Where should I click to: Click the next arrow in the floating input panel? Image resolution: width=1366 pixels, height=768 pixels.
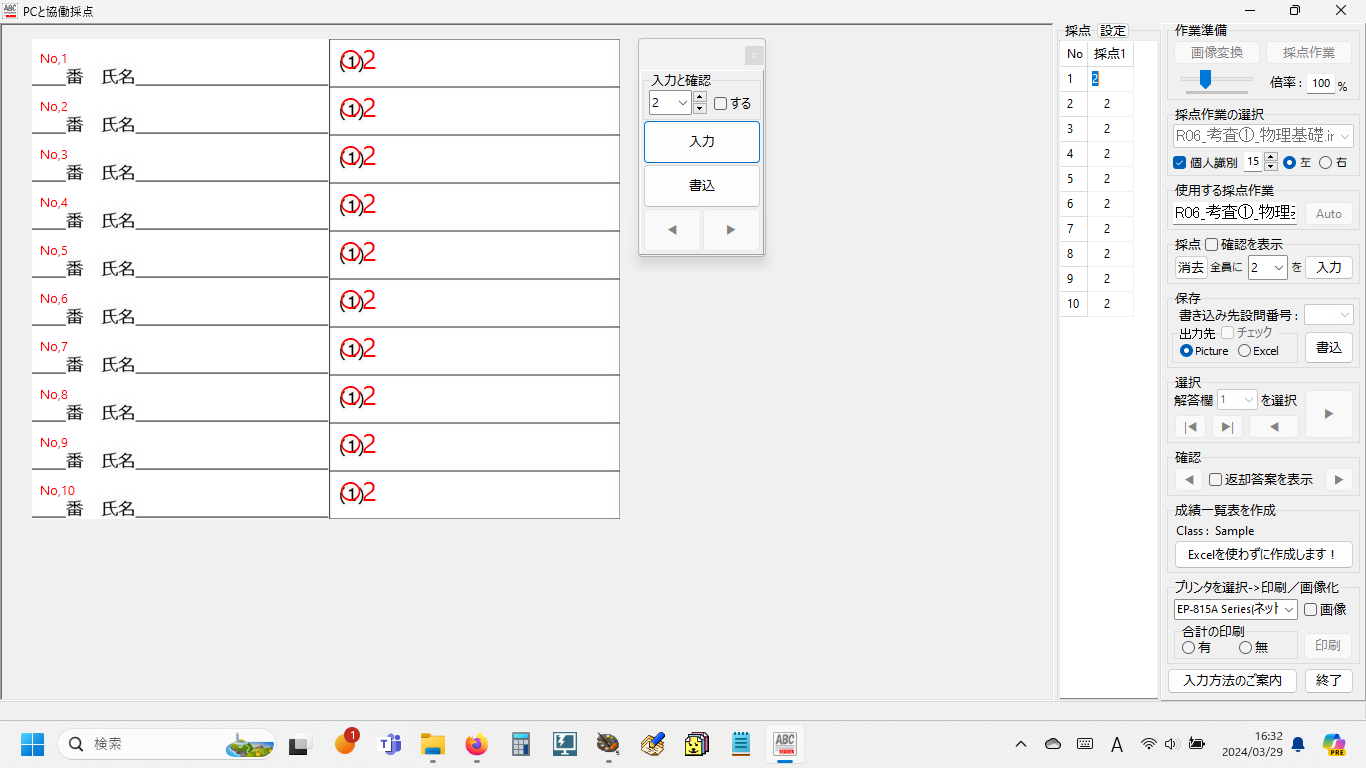[731, 230]
